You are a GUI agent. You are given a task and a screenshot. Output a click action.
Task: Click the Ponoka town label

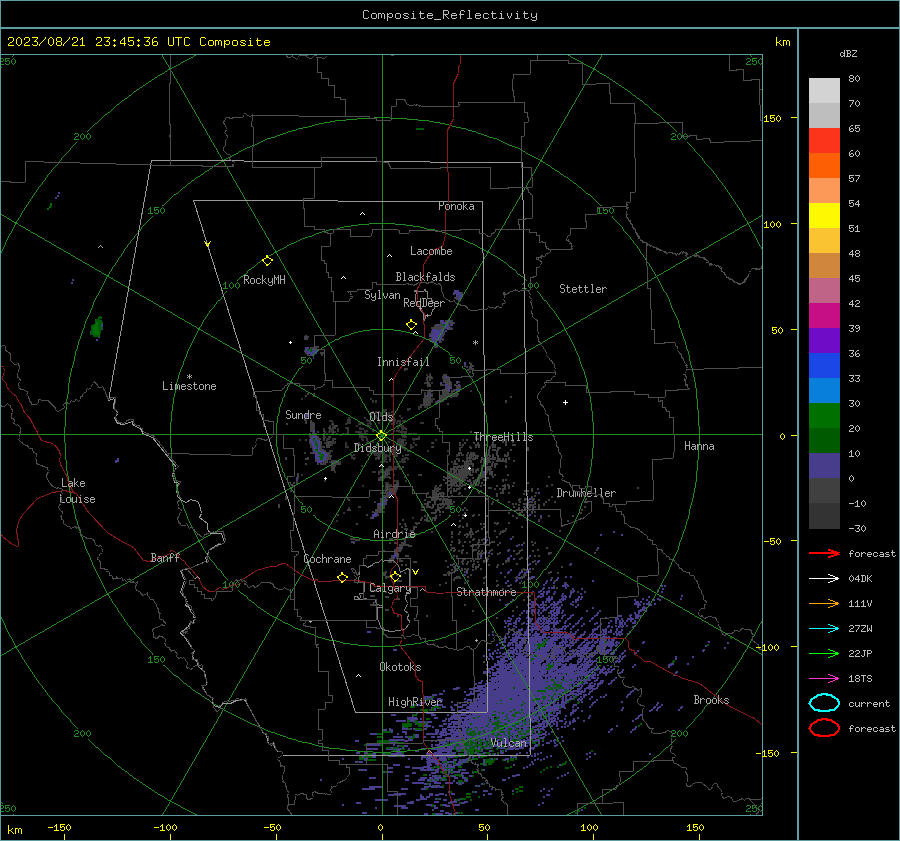[456, 206]
